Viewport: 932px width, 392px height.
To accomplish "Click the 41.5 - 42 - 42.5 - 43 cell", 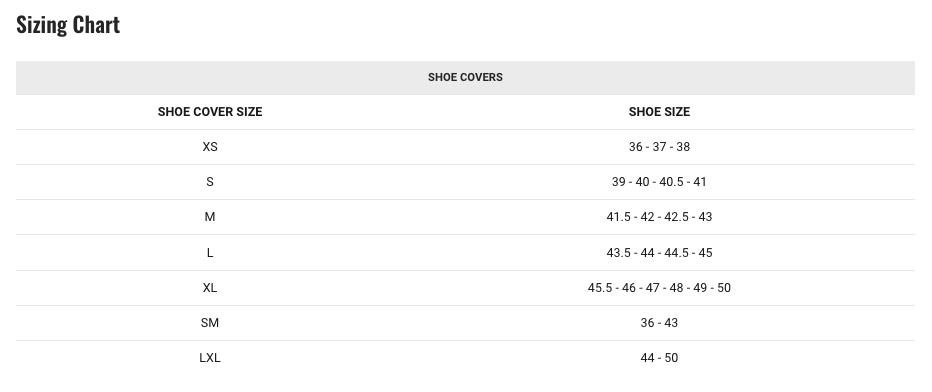I will 659,217.
